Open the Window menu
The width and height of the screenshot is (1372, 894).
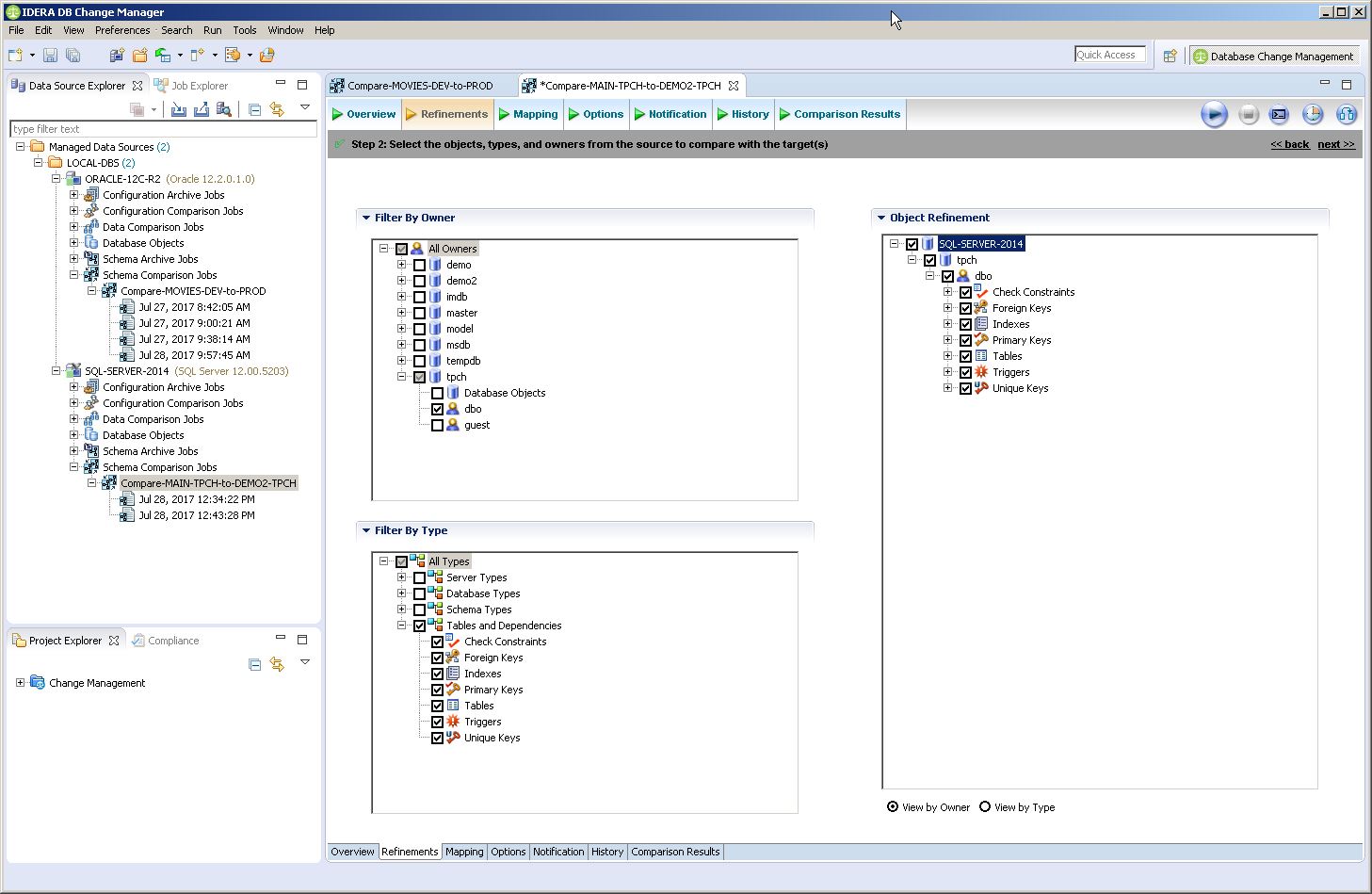[x=285, y=30]
